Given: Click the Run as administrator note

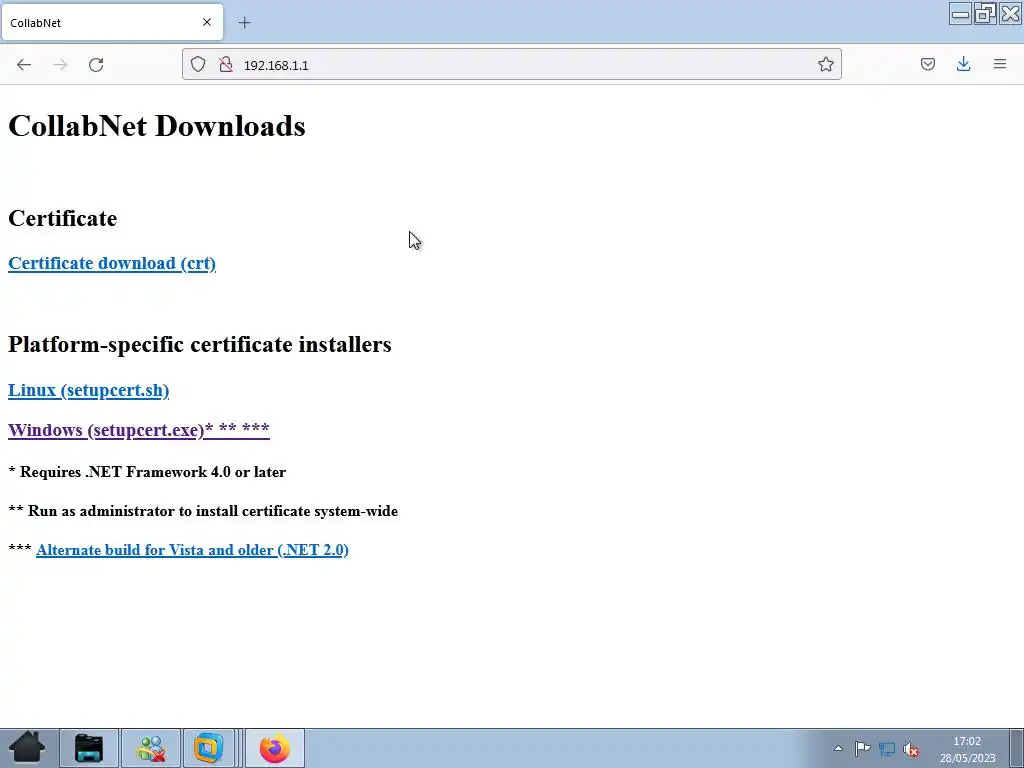Looking at the screenshot, I should coord(203,511).
